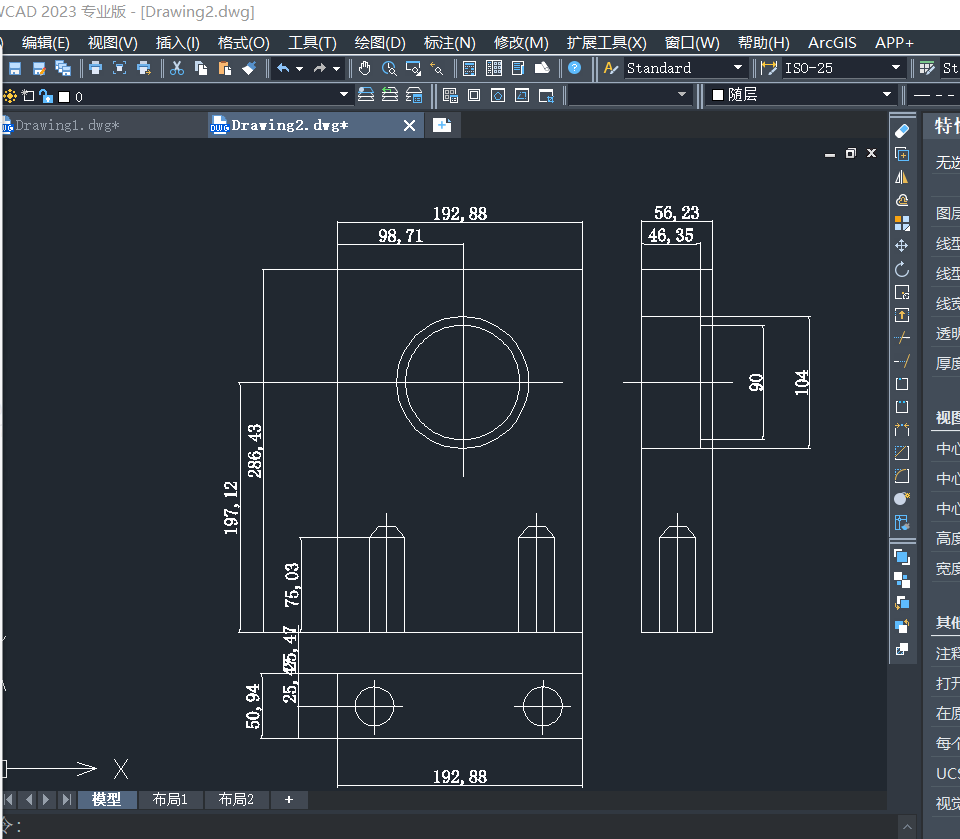960x839 pixels.
Task: Click the Print icon in toolbar
Action: (95, 68)
